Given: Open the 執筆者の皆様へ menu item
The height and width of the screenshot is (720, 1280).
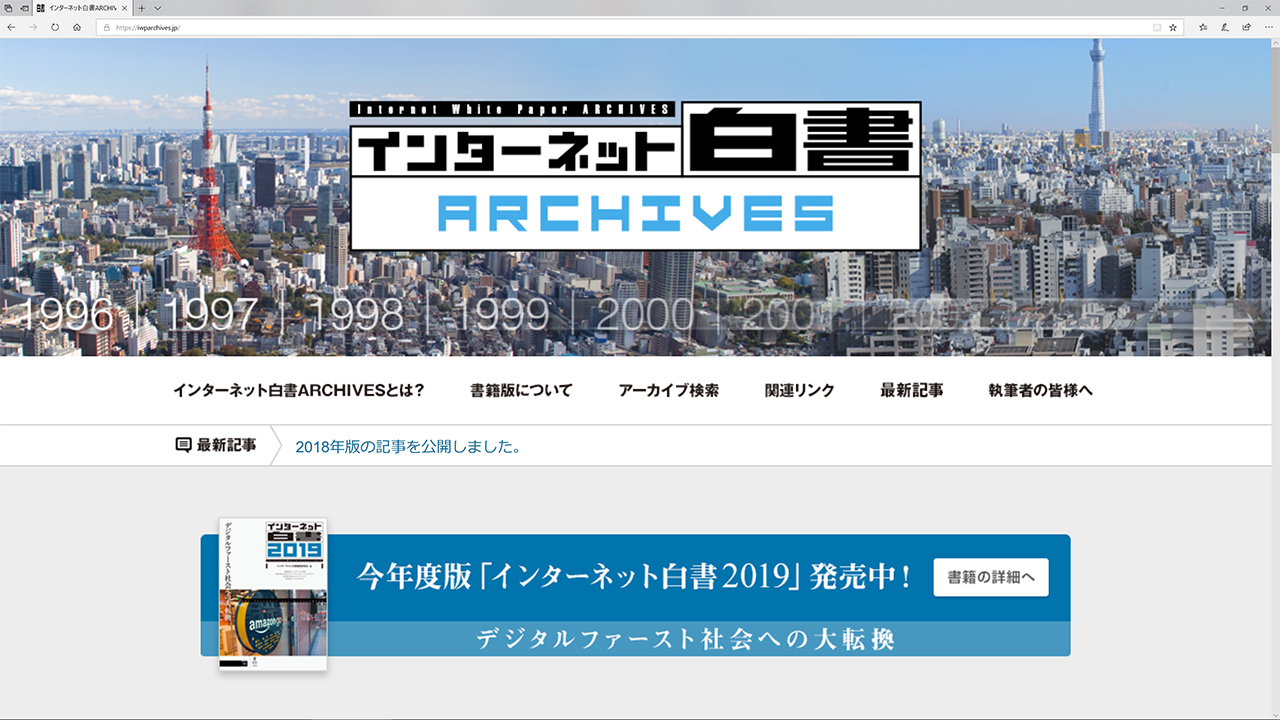Looking at the screenshot, I should coord(1040,390).
